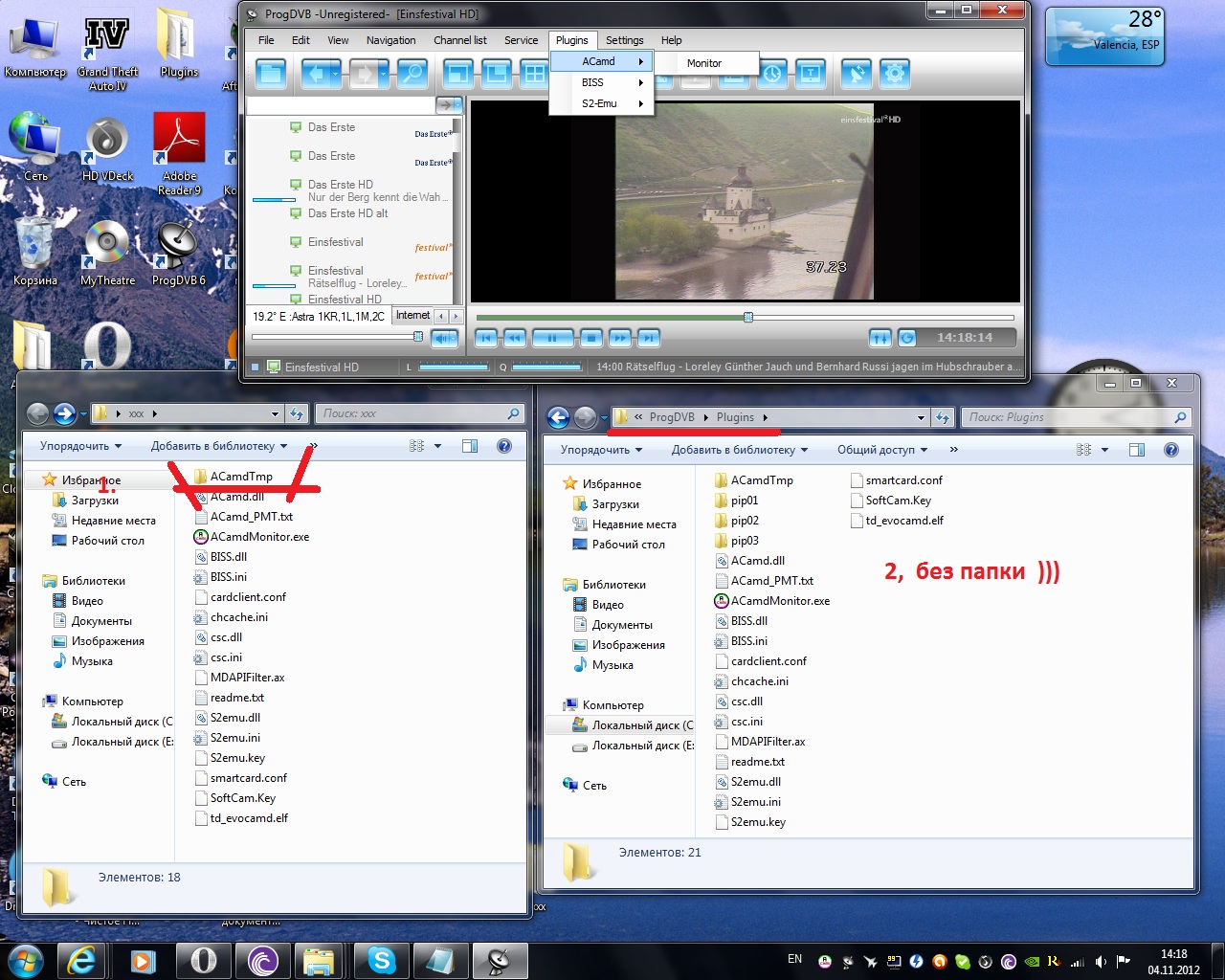Click the satellite dish toolbar icon

[856, 74]
